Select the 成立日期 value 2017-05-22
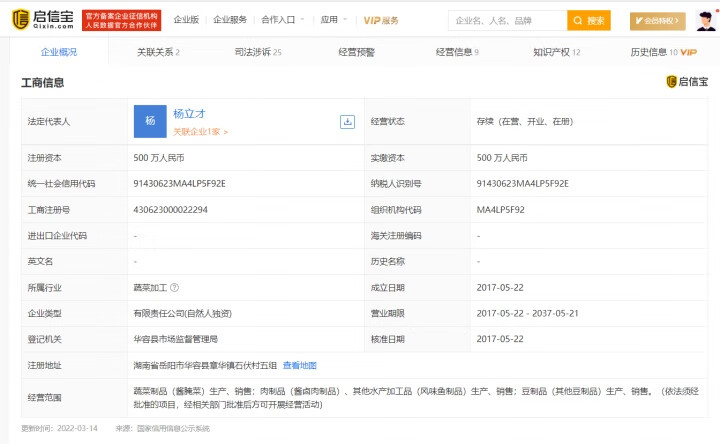Viewport: 720px width, 444px height. pos(500,287)
